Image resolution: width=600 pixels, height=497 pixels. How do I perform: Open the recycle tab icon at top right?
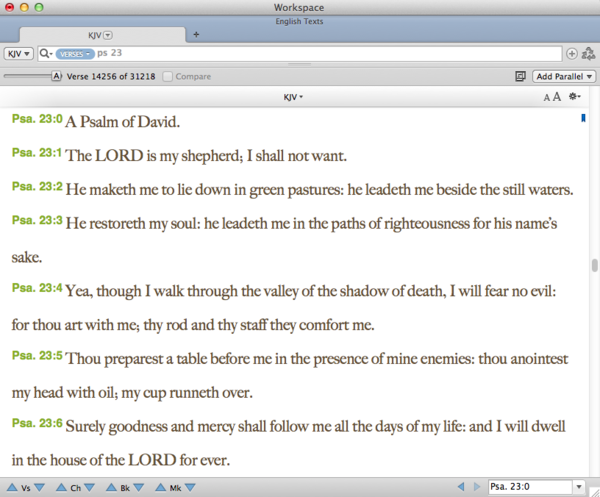tap(588, 54)
